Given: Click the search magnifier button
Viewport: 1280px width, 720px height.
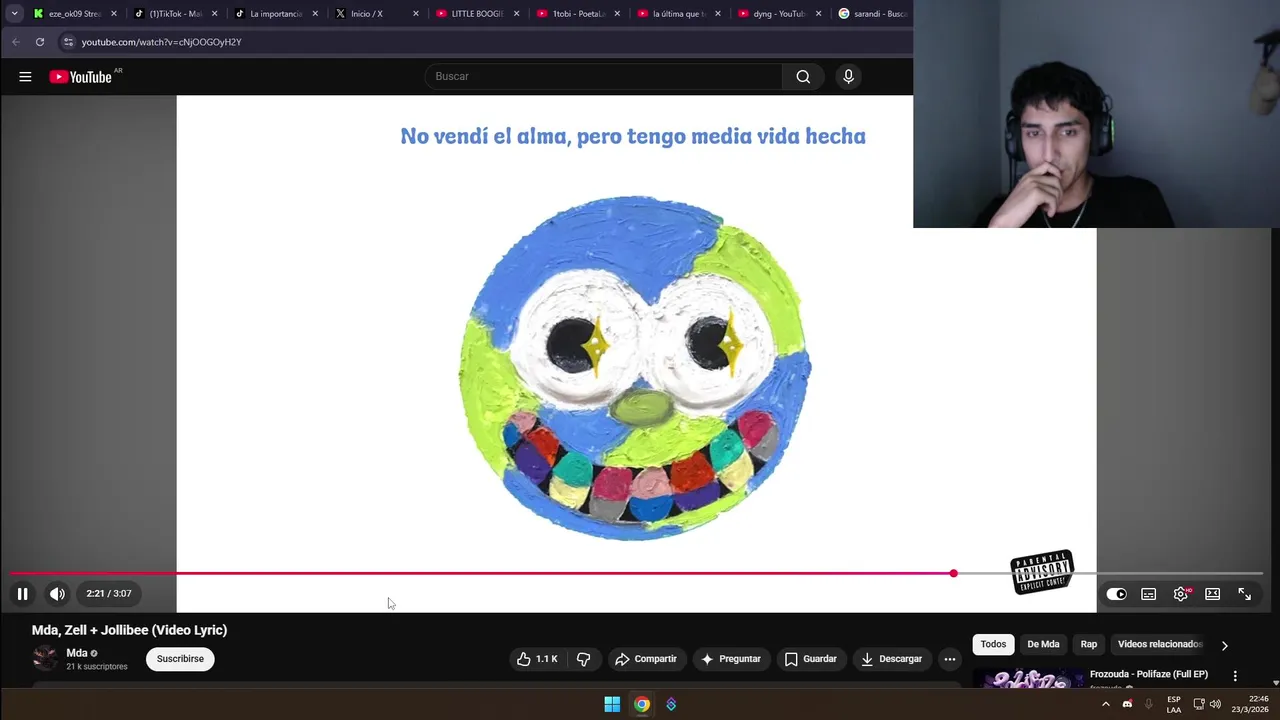Looking at the screenshot, I should (803, 77).
